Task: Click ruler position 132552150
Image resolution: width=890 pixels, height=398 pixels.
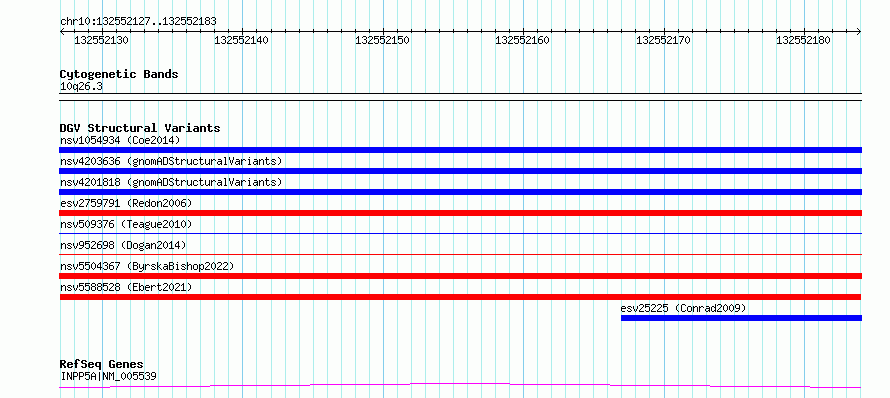Action: [x=383, y=40]
